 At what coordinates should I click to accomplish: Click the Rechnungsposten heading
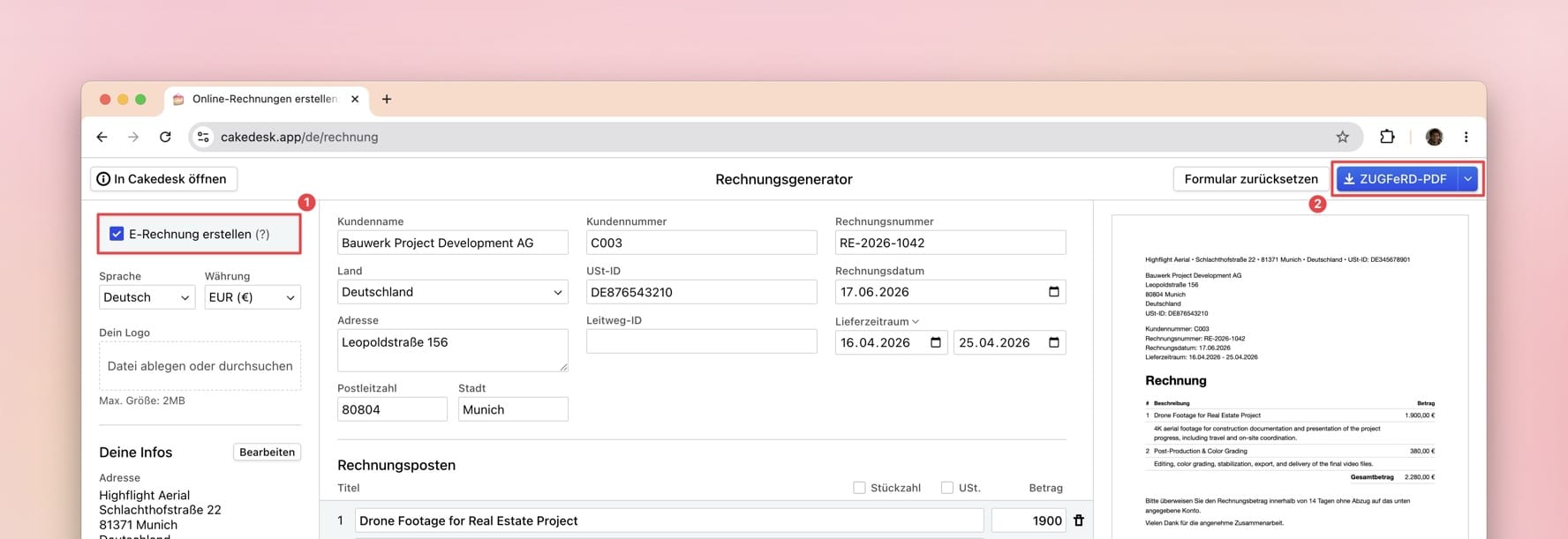[396, 465]
